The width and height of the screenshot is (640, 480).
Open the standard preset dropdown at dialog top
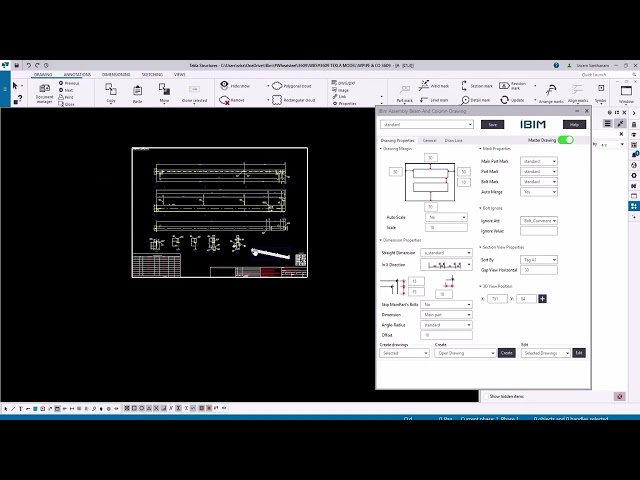(x=427, y=124)
